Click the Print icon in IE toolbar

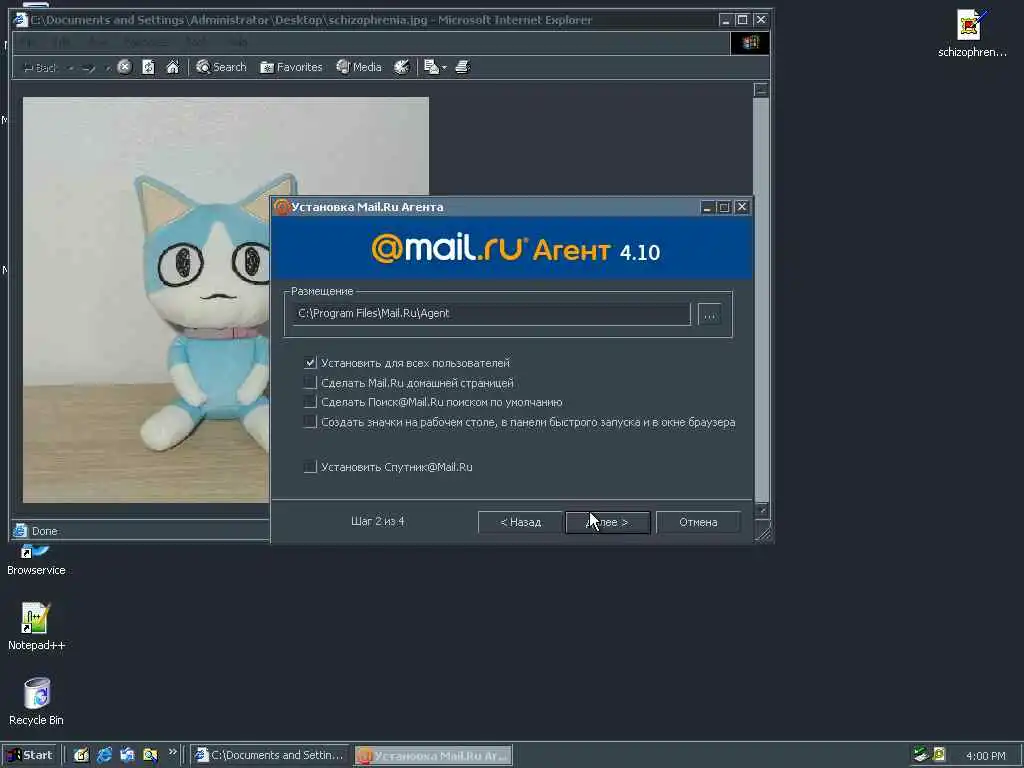(x=462, y=67)
